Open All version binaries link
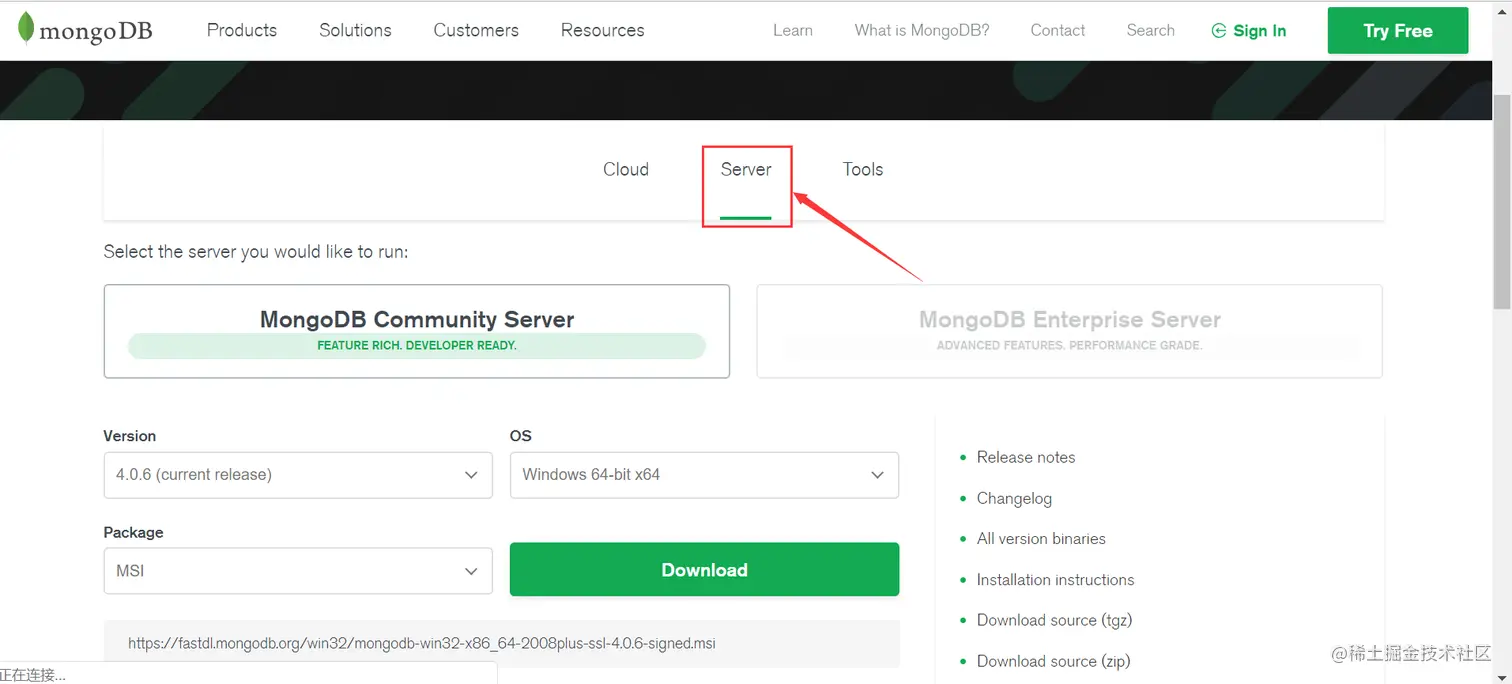This screenshot has height=684, width=1512. [1041, 538]
